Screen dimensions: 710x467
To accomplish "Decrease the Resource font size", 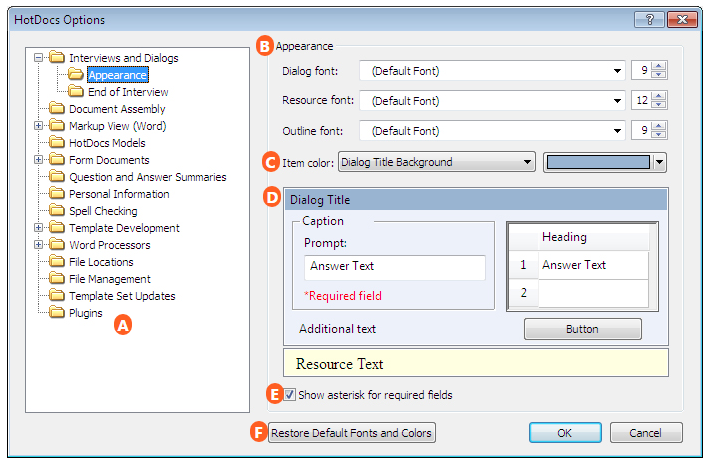I will click(x=659, y=105).
